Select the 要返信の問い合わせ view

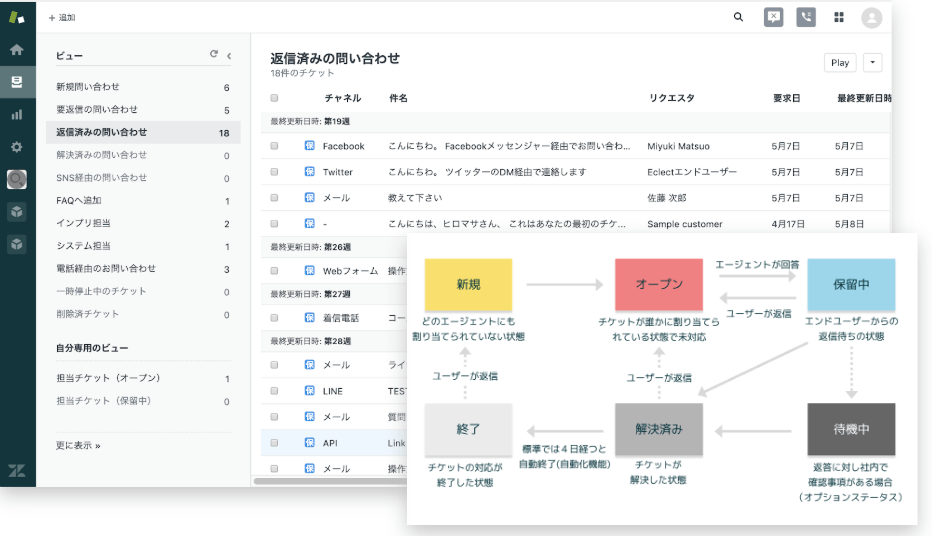[97, 110]
